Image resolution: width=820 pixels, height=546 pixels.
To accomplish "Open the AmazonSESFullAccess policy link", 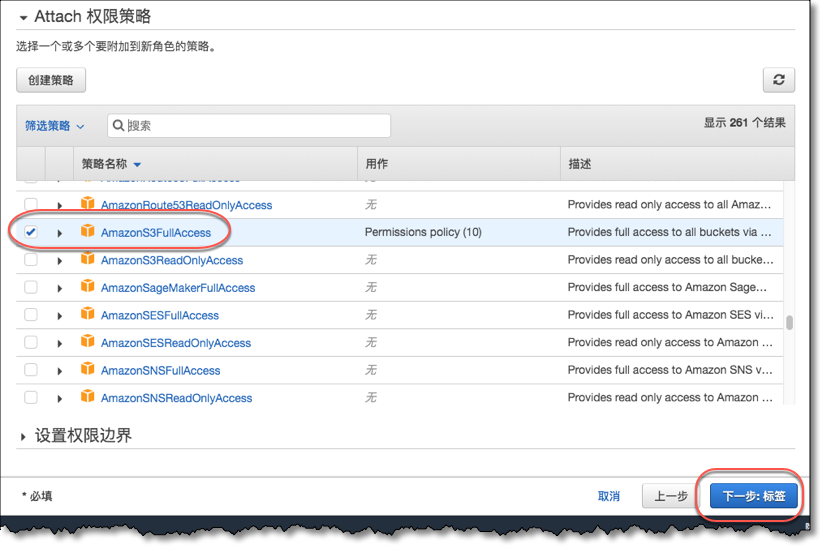I will pyautogui.click(x=160, y=315).
